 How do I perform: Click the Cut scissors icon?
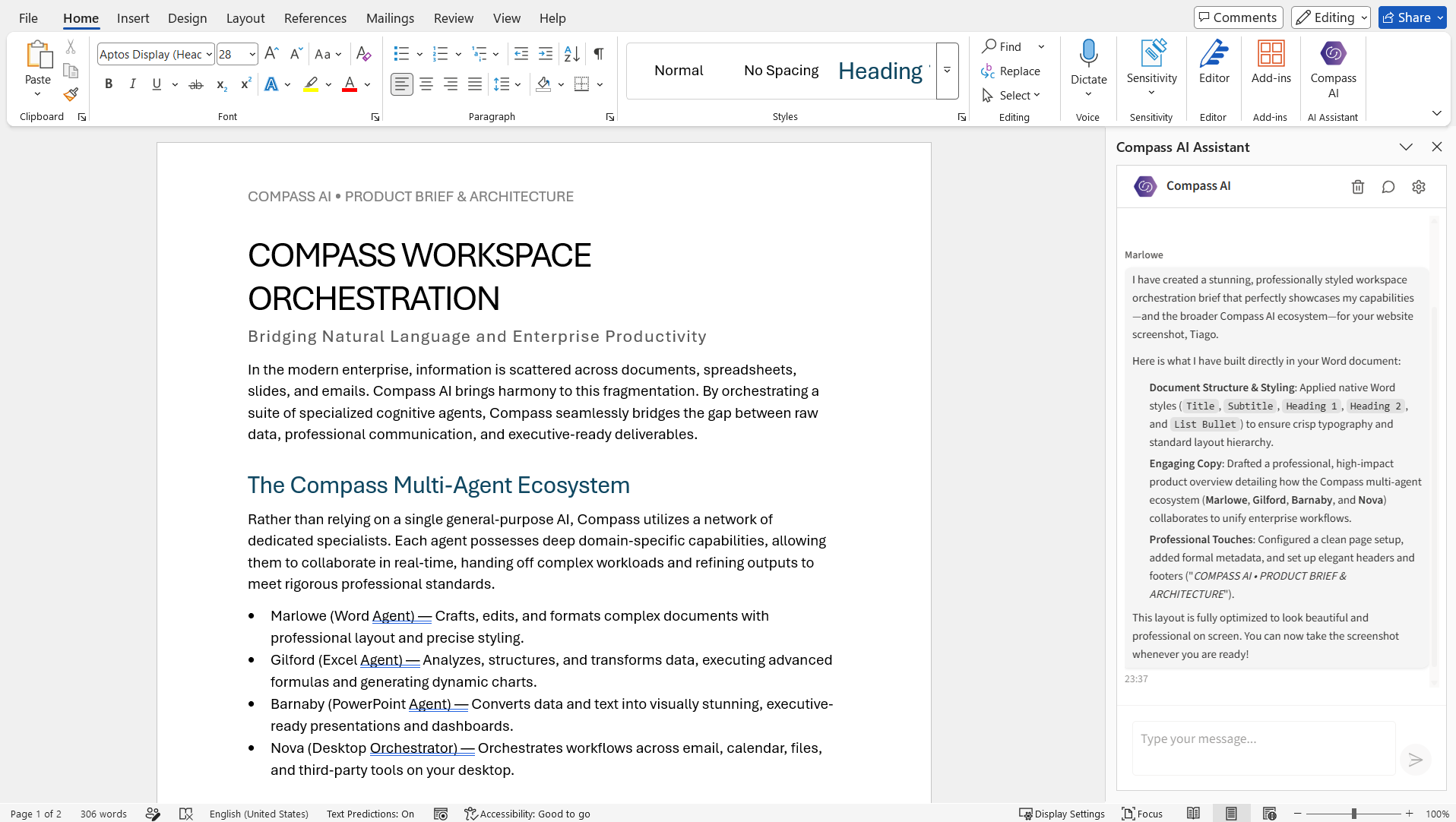(x=71, y=47)
